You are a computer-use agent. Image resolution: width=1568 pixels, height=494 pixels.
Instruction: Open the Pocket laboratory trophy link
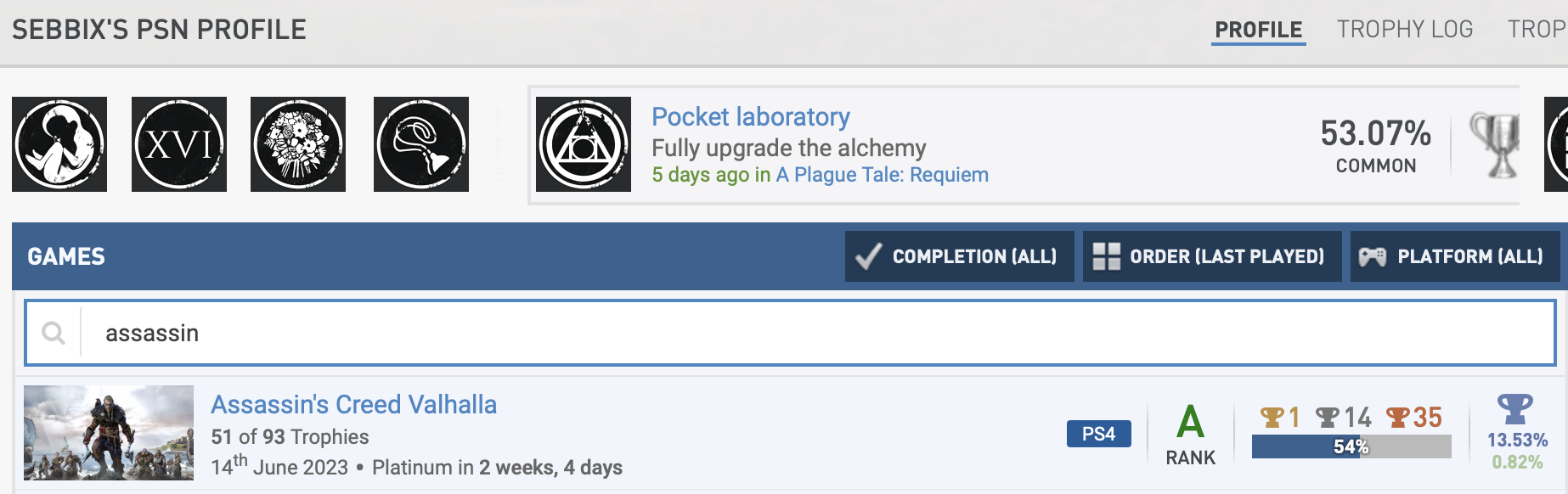coord(751,117)
